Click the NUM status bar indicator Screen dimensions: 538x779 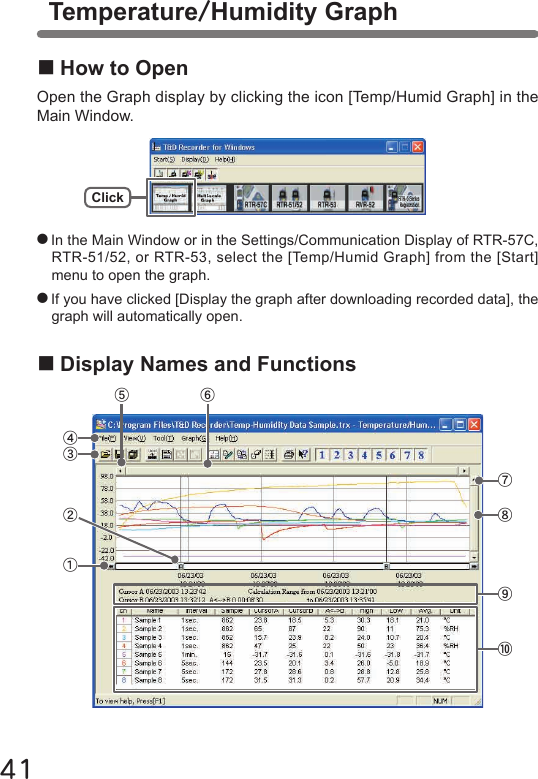pyautogui.click(x=440, y=701)
